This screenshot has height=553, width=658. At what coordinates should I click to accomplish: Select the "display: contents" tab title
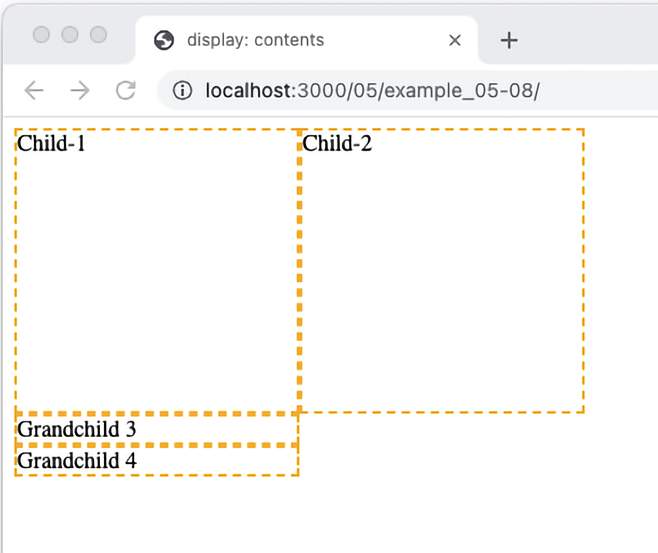[255, 40]
